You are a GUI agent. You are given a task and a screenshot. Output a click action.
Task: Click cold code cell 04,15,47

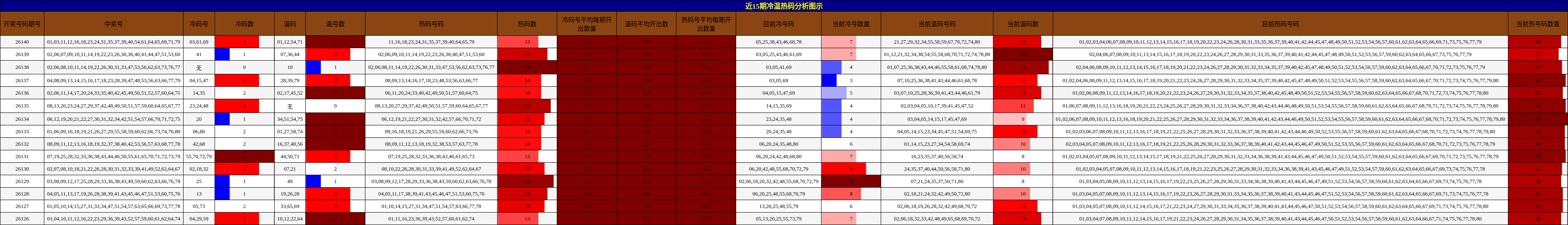click(198, 80)
